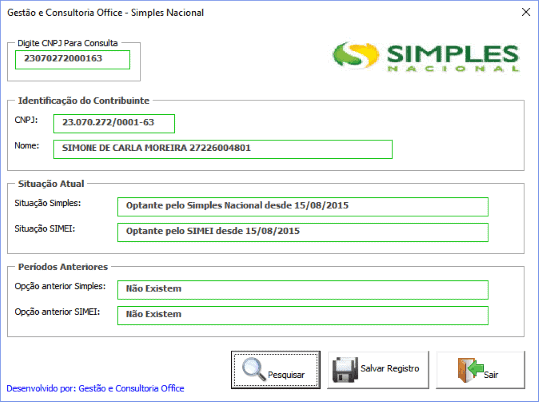Viewport: 539px width, 402px height.
Task: Select the Opção anterior SIMEI field
Action: (x=302, y=315)
